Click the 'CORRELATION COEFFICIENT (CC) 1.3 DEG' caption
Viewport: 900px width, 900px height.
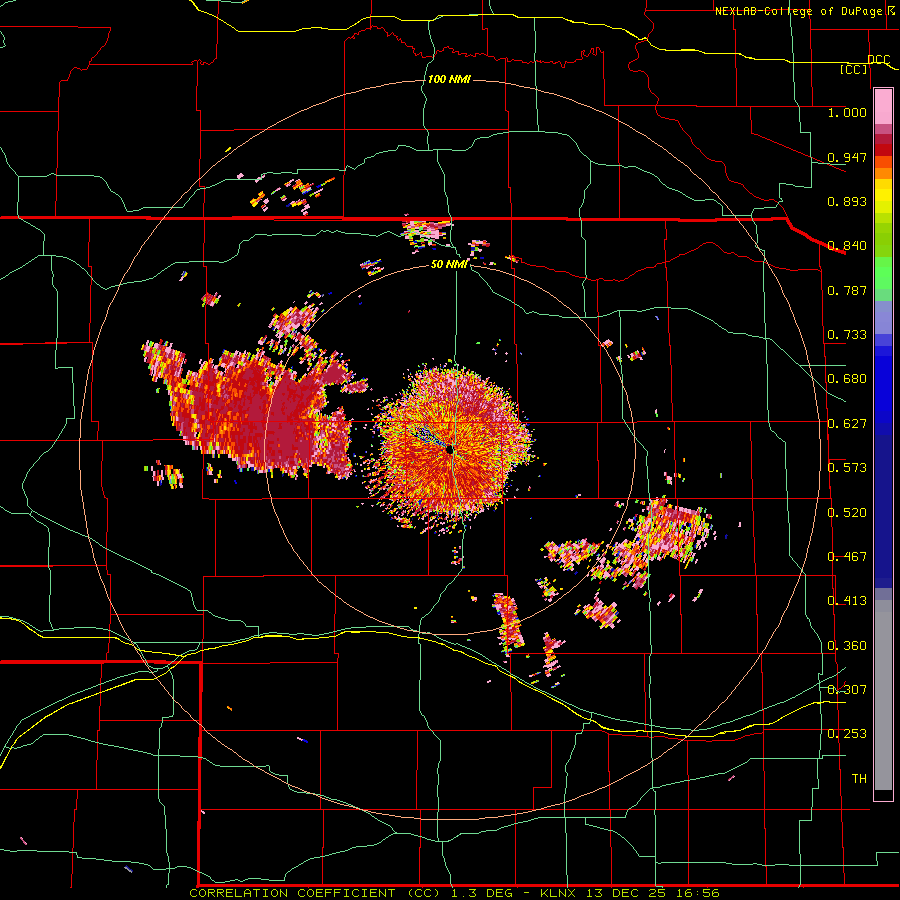click(x=350, y=893)
